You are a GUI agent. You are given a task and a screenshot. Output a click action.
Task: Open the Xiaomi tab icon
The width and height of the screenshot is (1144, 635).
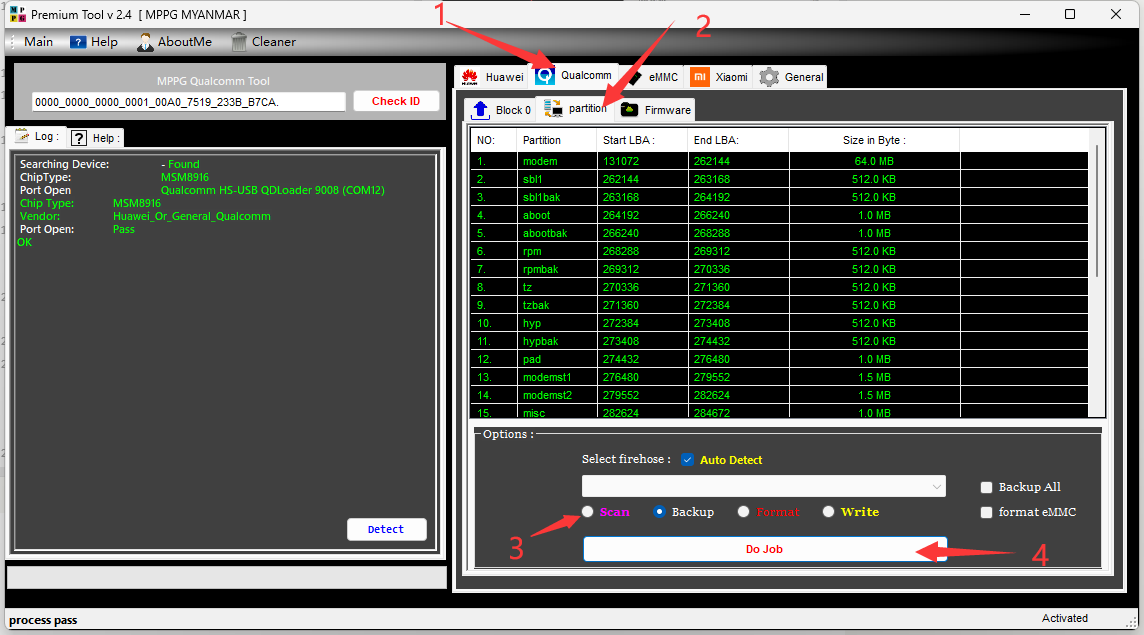click(x=700, y=77)
